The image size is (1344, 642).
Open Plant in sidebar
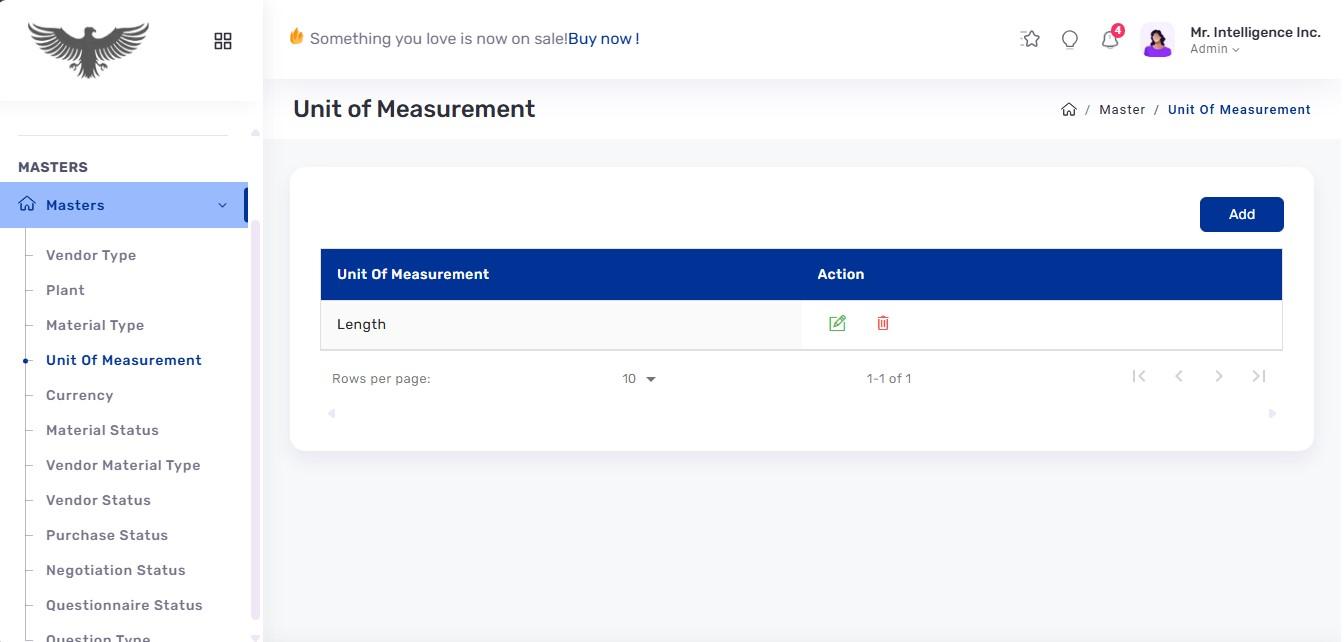click(x=65, y=290)
